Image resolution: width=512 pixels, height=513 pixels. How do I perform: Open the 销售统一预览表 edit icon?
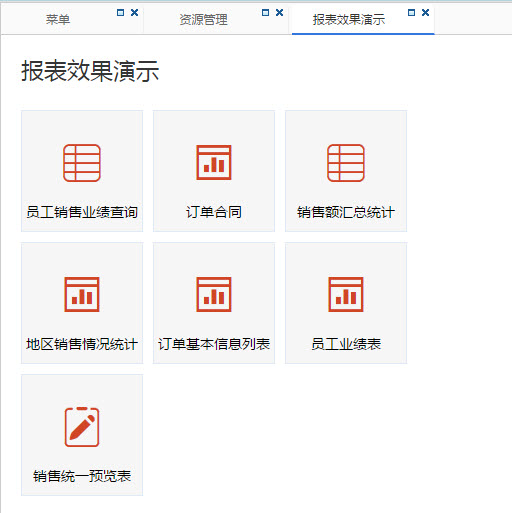82,427
